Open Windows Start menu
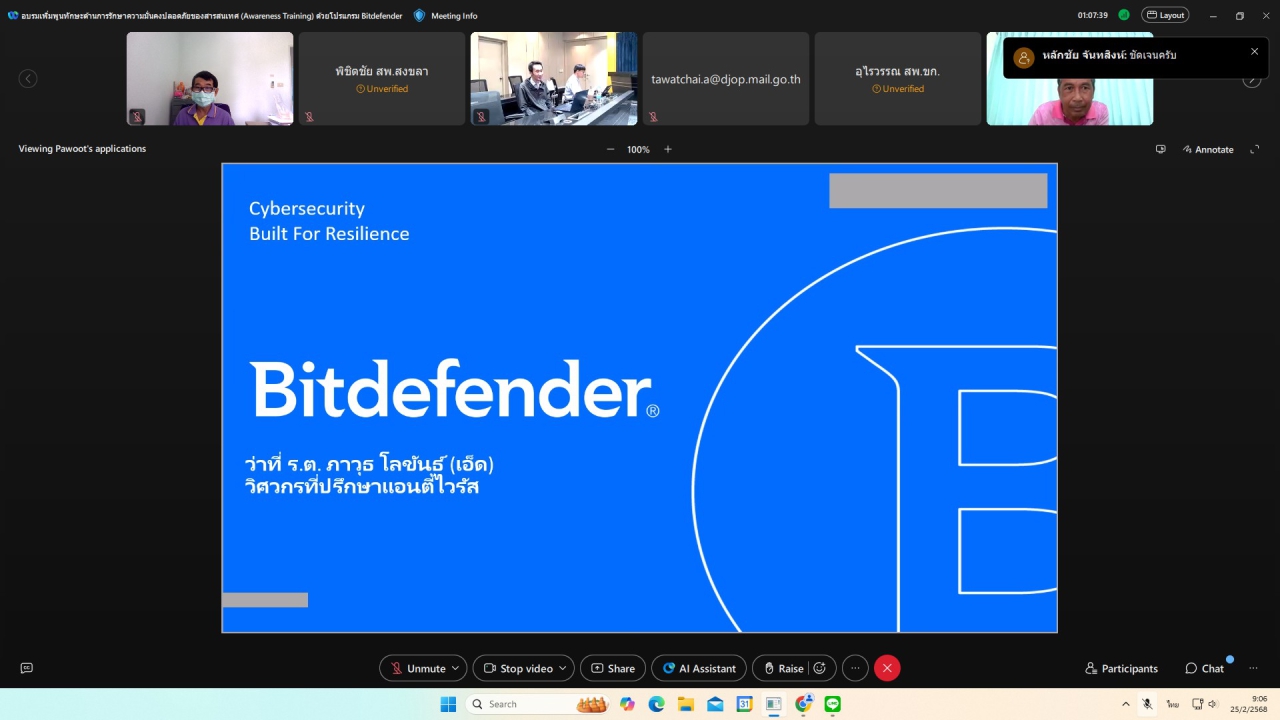Viewport: 1280px width, 720px height. click(x=448, y=704)
